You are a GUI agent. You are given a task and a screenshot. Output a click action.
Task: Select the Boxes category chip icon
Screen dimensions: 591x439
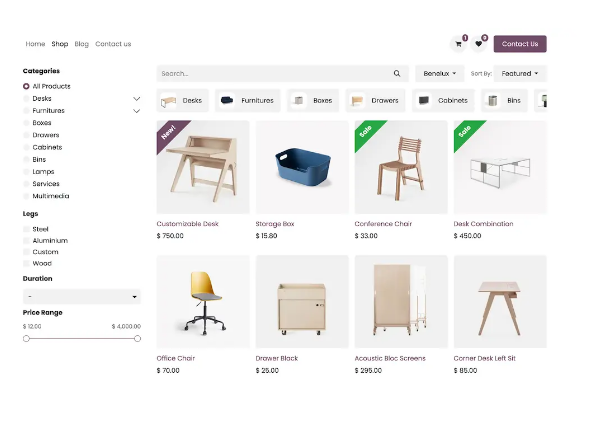click(299, 101)
